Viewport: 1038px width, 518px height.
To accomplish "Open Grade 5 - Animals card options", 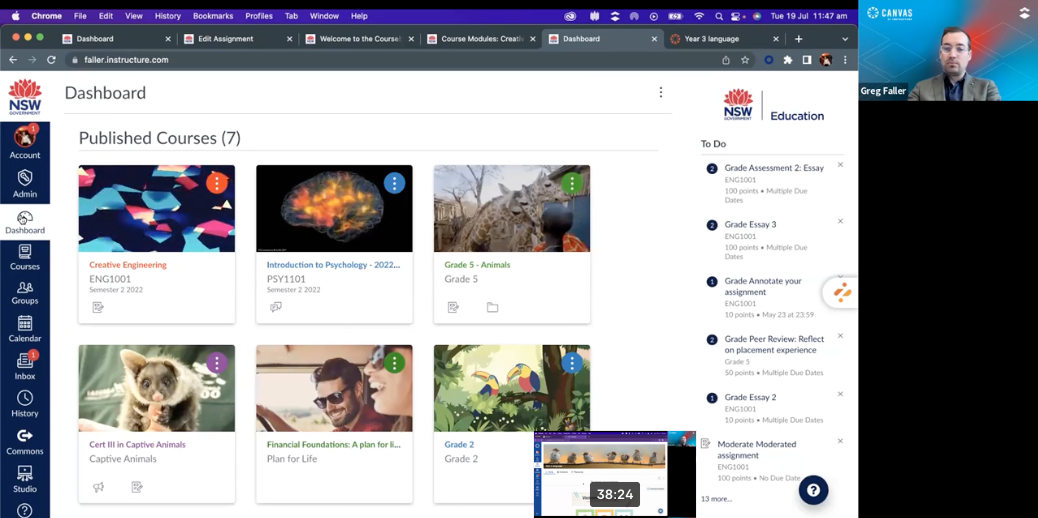I will pyautogui.click(x=571, y=182).
